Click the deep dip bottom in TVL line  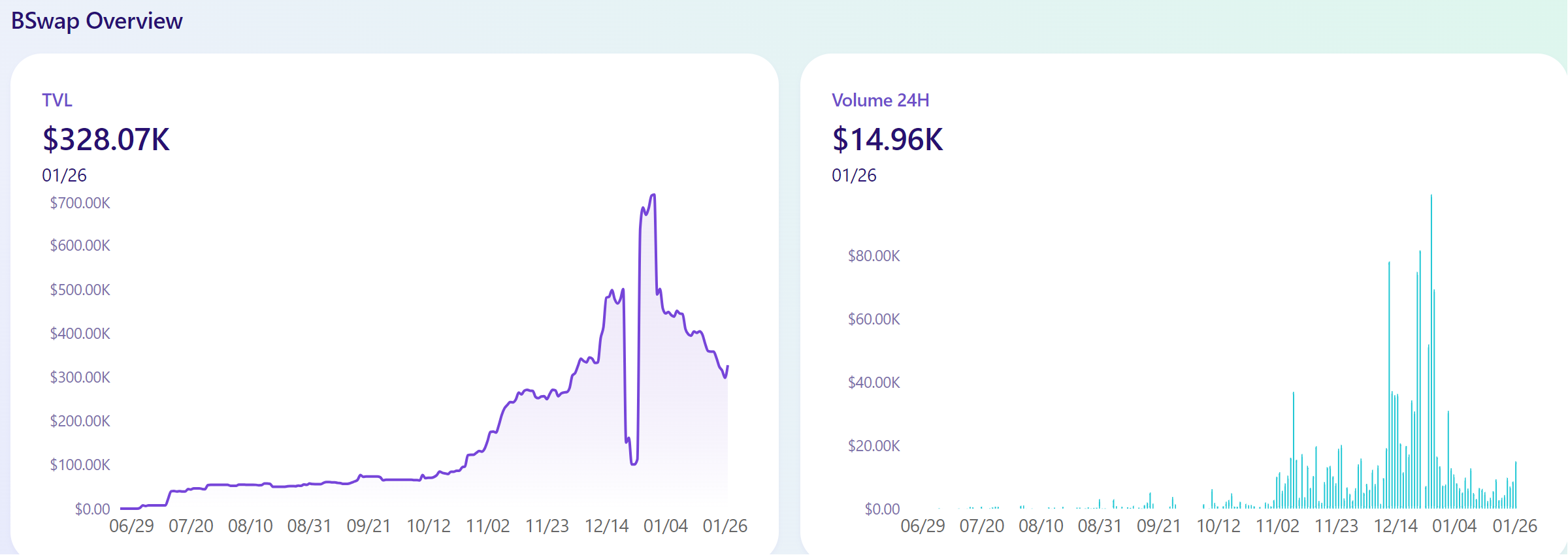point(633,463)
